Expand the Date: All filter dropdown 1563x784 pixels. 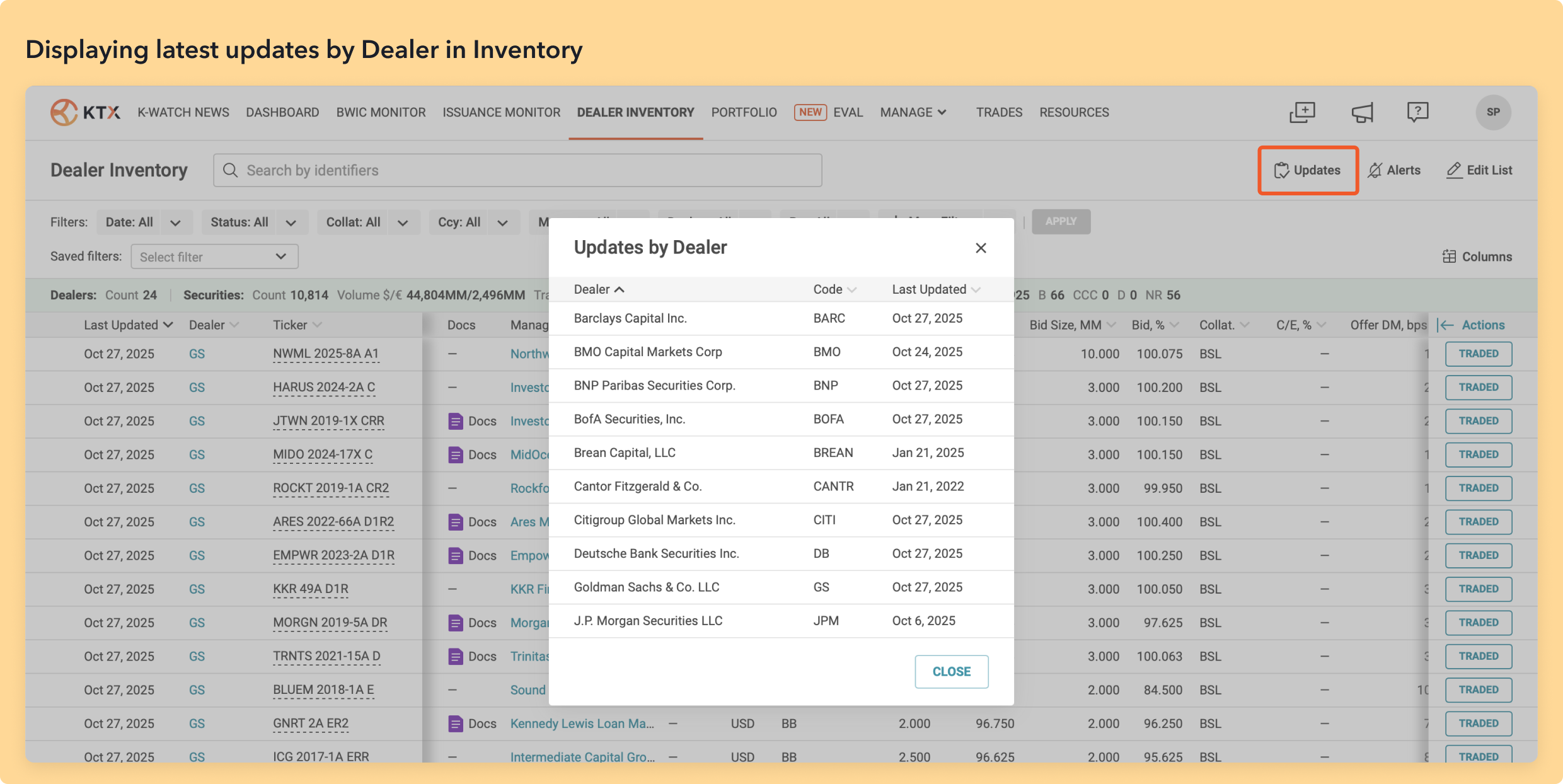click(x=175, y=222)
